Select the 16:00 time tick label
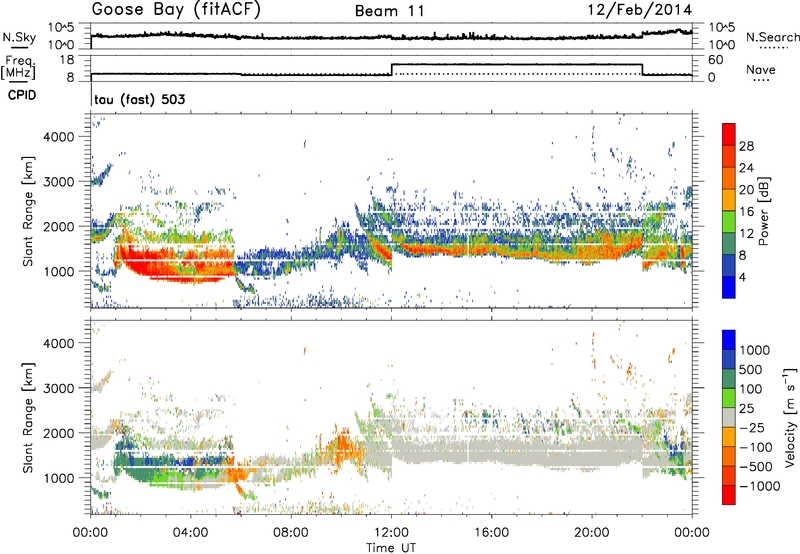 [491, 533]
